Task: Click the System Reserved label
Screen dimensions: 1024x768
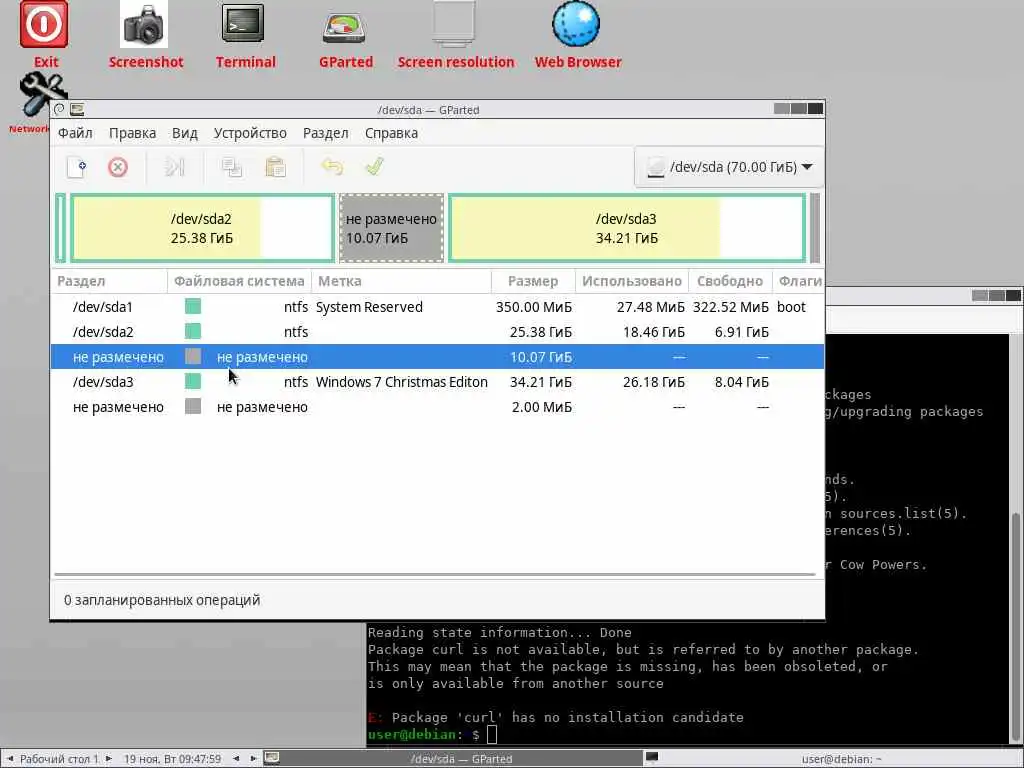Action: [369, 307]
